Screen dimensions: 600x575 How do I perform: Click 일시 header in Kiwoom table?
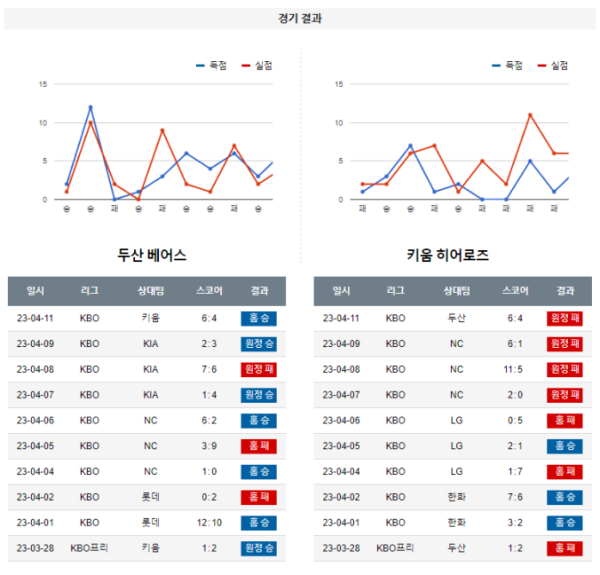tap(341, 291)
